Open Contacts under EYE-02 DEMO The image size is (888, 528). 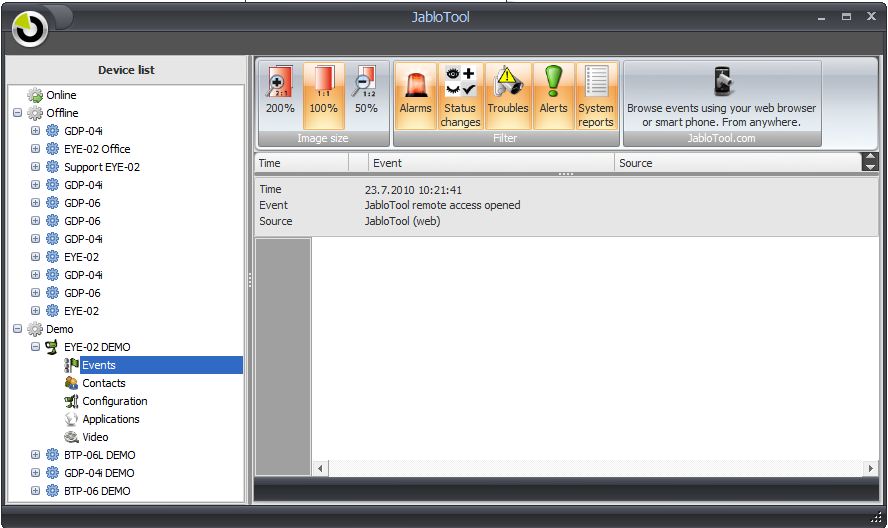(x=103, y=383)
